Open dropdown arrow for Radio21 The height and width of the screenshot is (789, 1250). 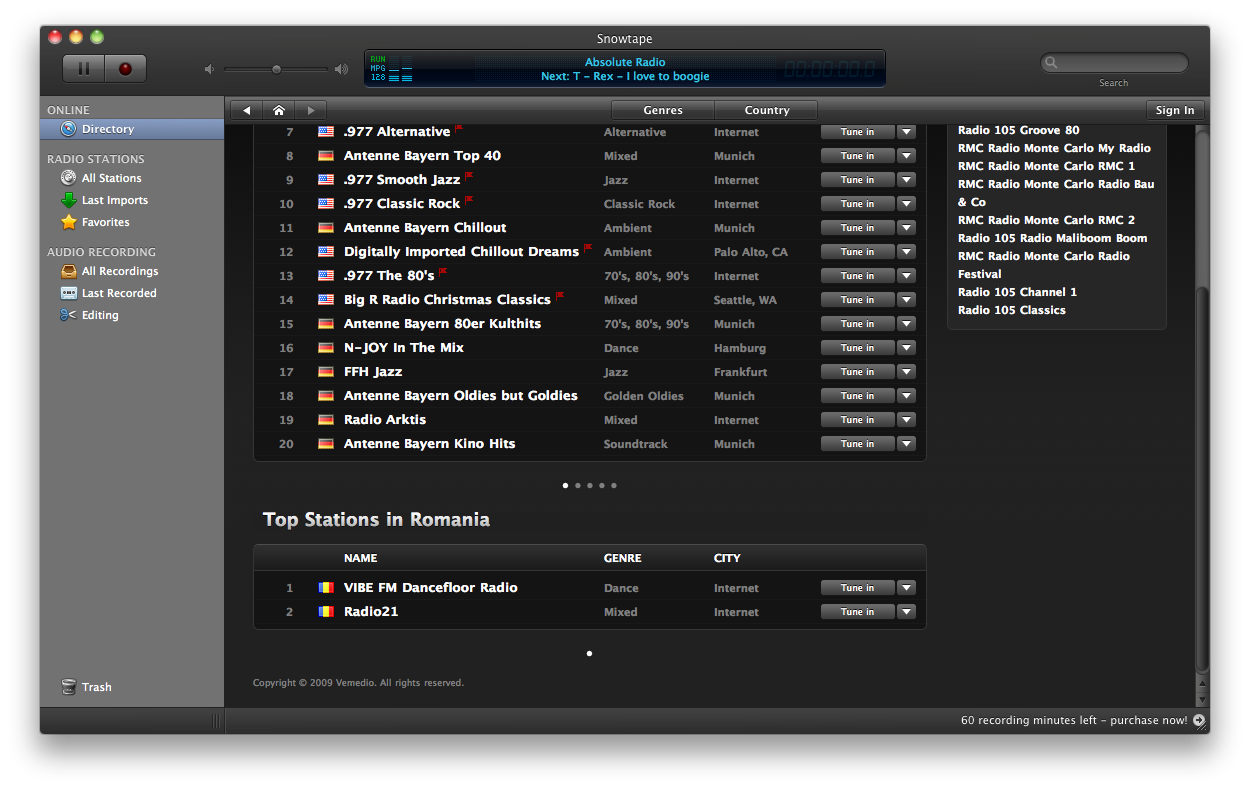pos(906,612)
